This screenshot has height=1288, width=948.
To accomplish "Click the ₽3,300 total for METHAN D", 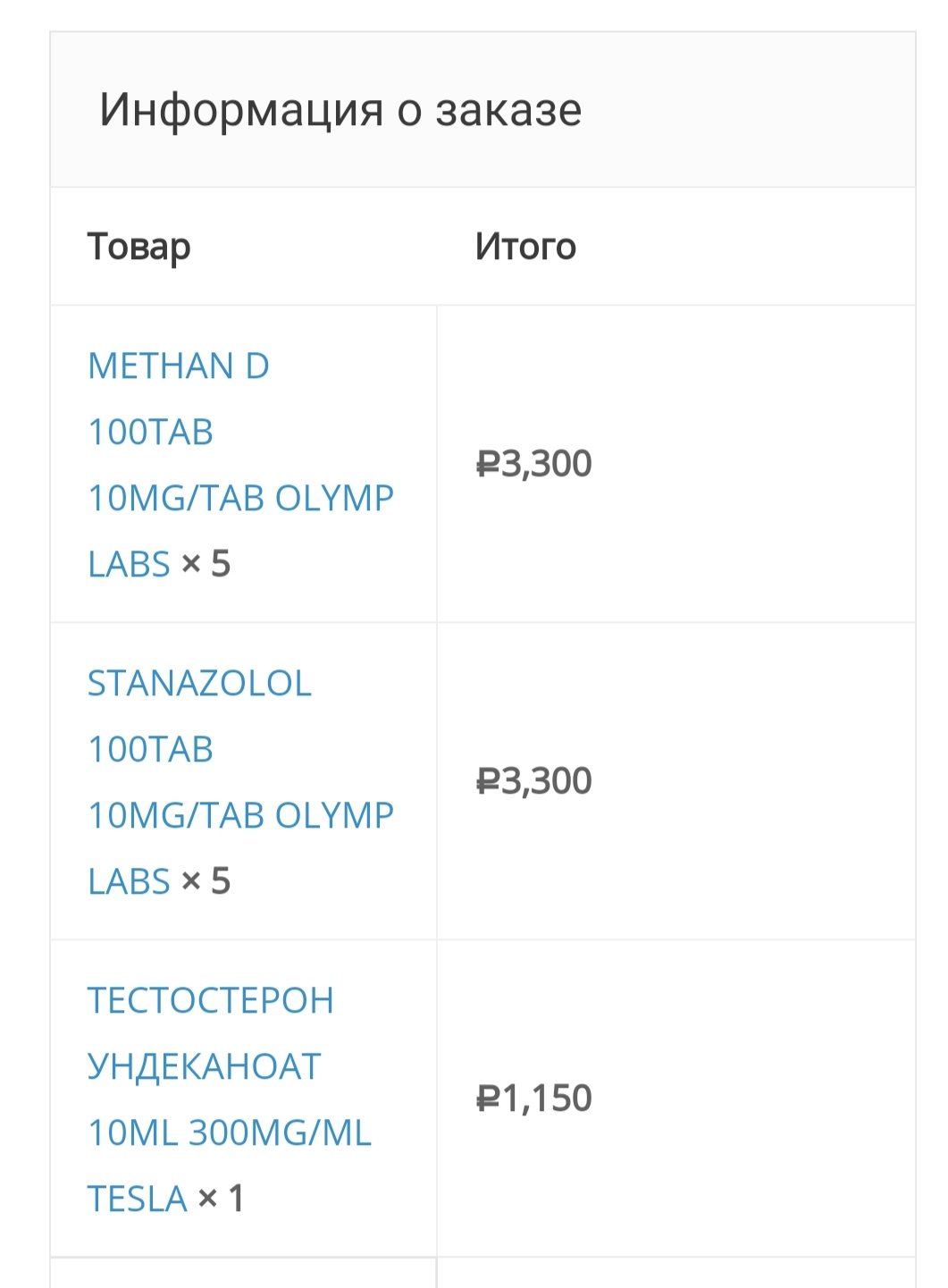I will pos(533,464).
